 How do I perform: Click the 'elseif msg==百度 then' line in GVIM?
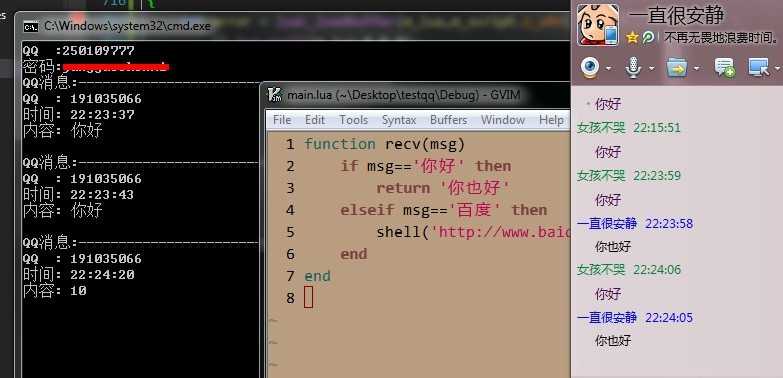[x=444, y=210]
